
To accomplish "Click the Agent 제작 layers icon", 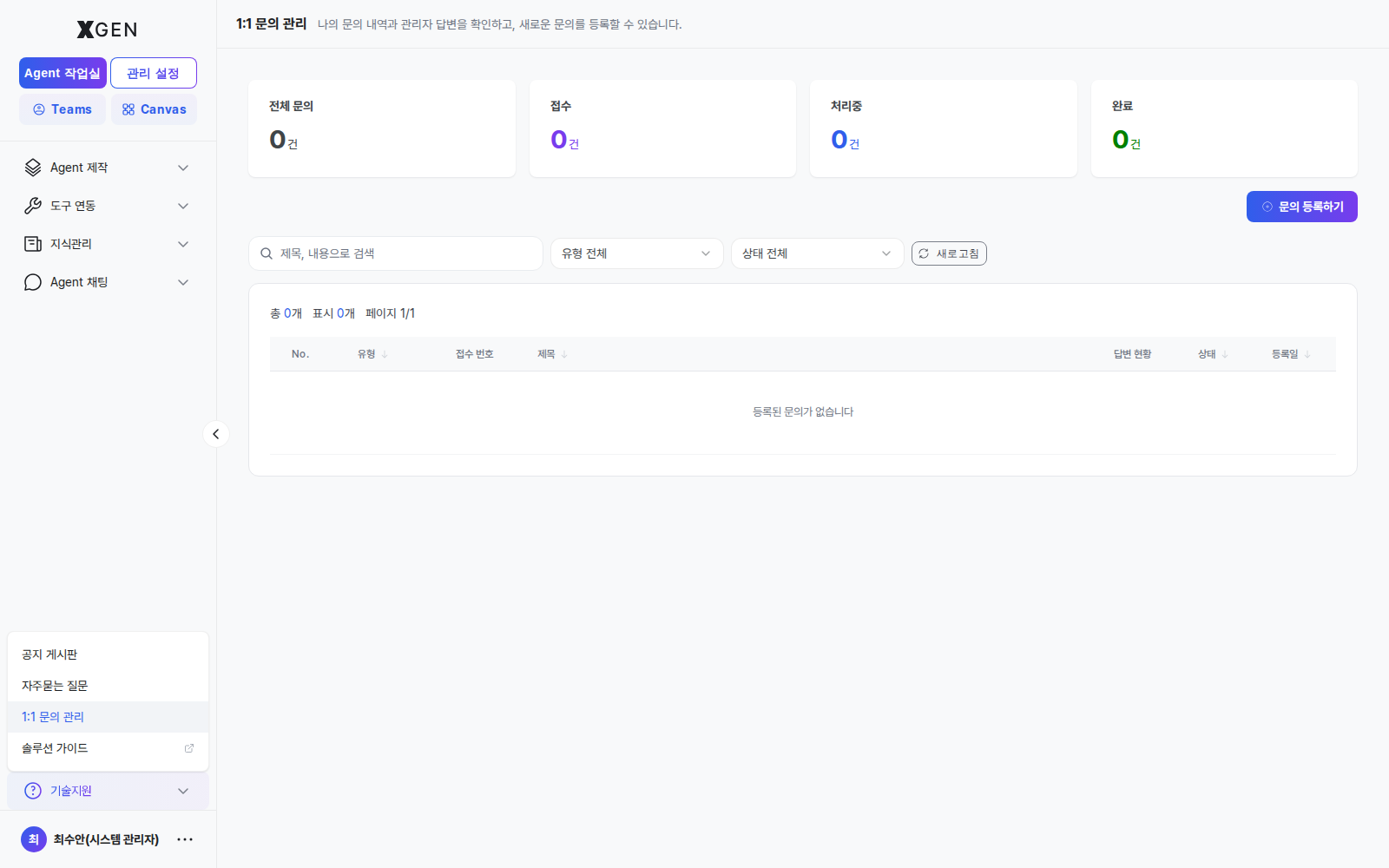I will [x=33, y=168].
